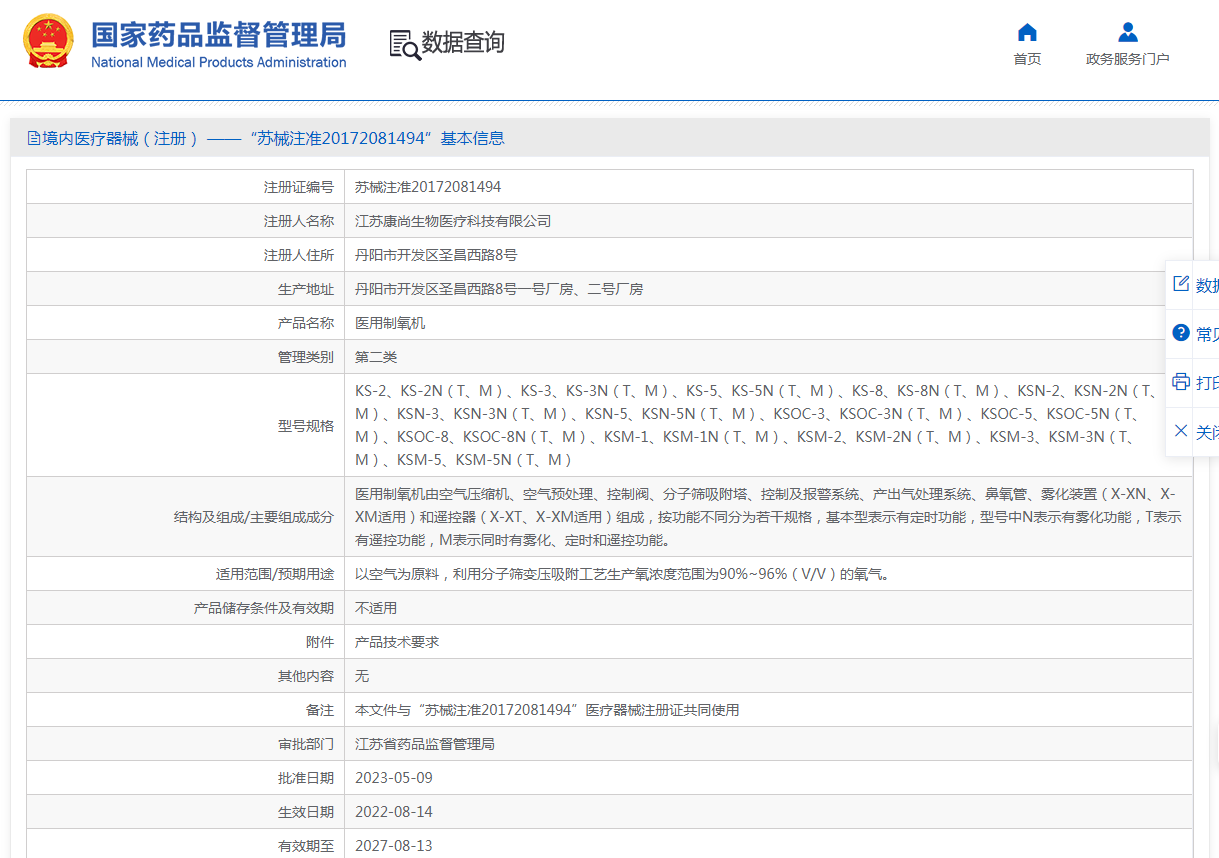Click the question mark help icon
Viewport: 1219px width, 858px height.
click(x=1181, y=333)
